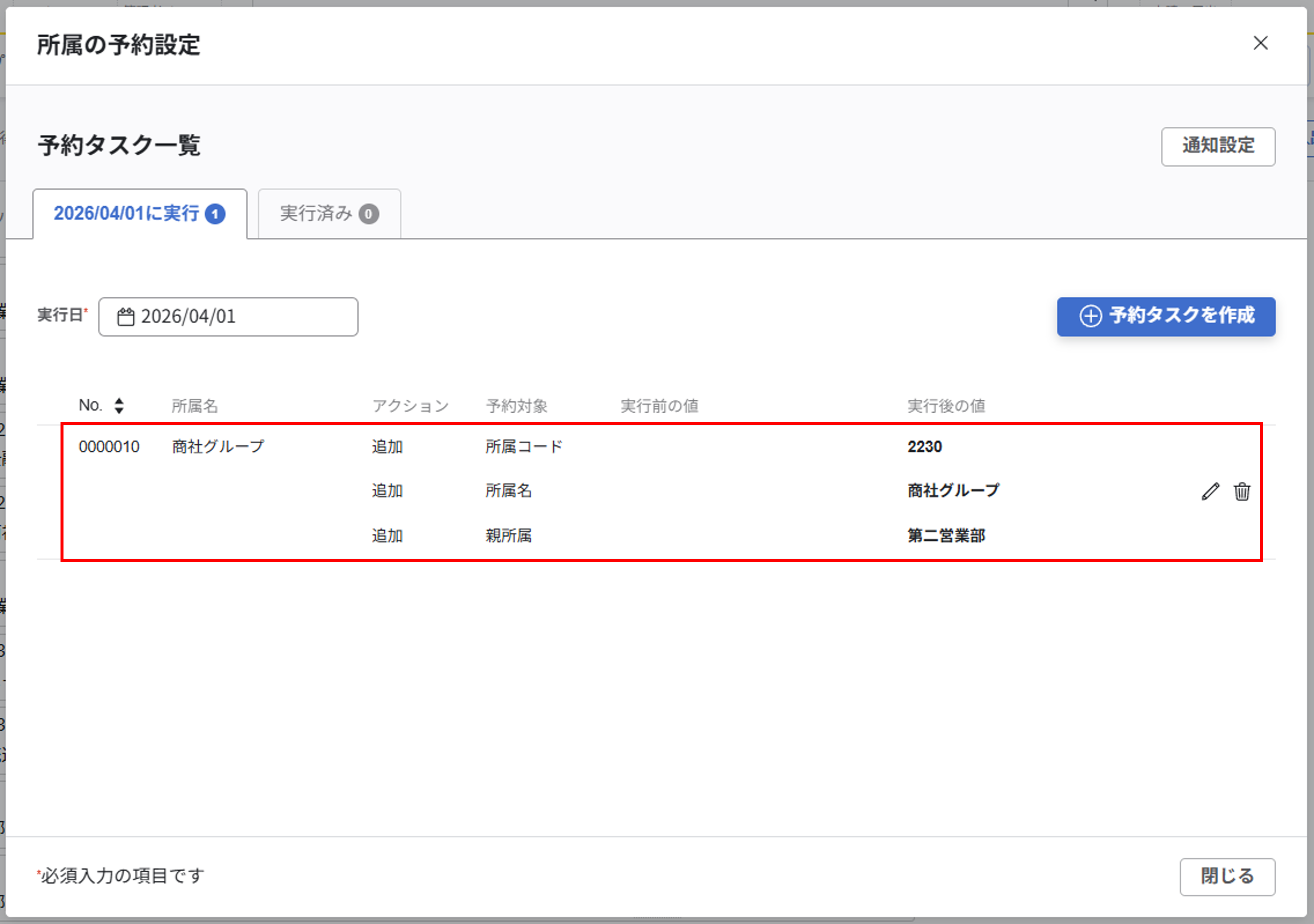Click the pencil edit icon for 商社グループ
This screenshot has height=924, width=1314.
click(1210, 491)
